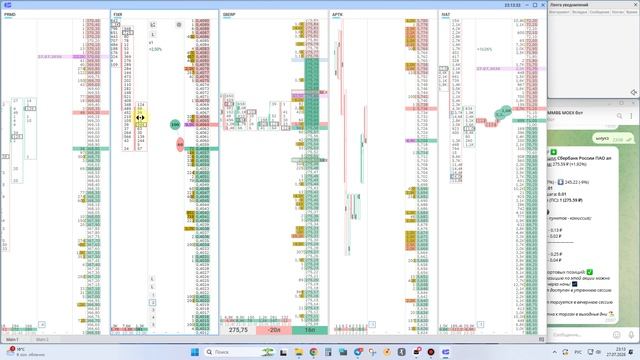Viewport: 640px width, 360px height.
Task: Click the green bubble markers in fifth panel
Action: point(503,113)
